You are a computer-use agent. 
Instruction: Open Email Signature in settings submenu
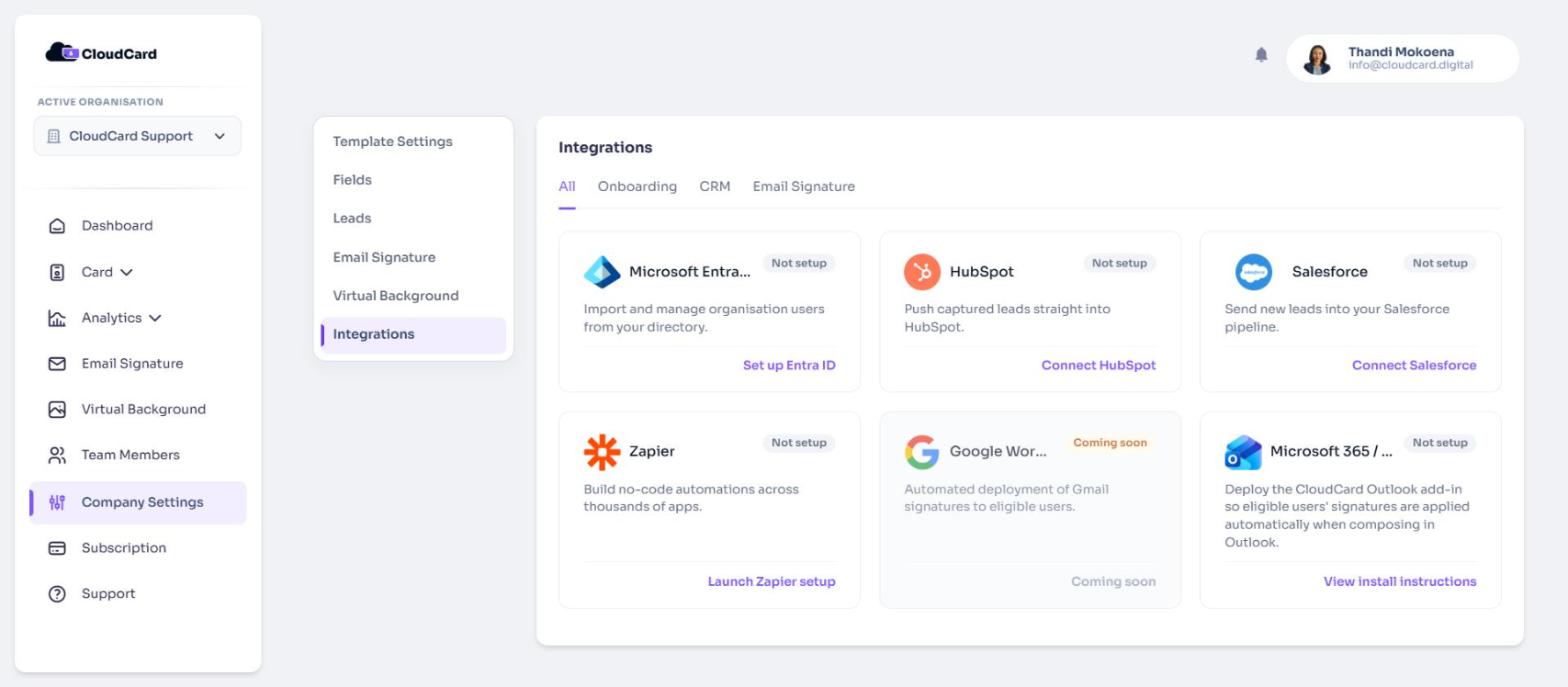[x=384, y=257]
